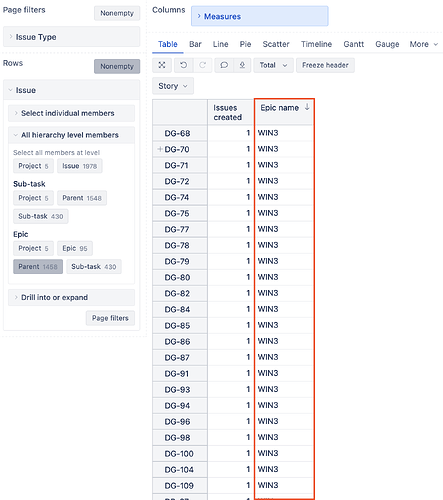
Task: Click the Freeze header button
Action: pos(325,65)
